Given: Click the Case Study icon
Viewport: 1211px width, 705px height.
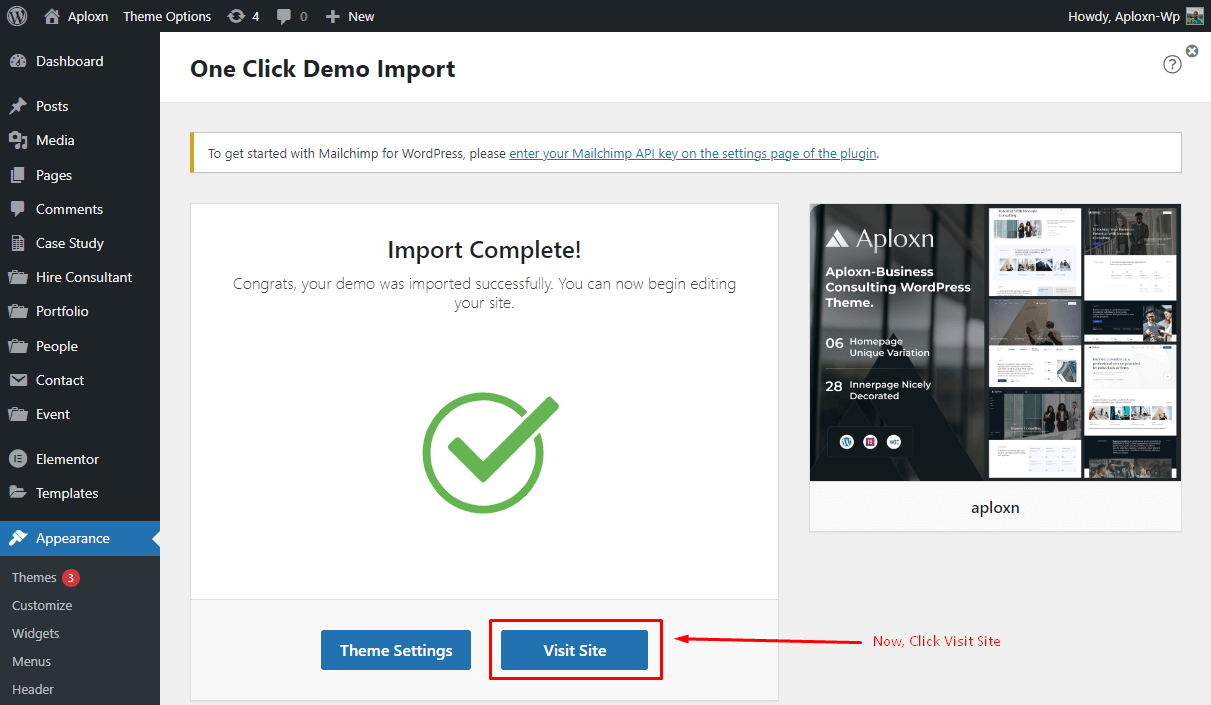Looking at the screenshot, I should [x=18, y=243].
